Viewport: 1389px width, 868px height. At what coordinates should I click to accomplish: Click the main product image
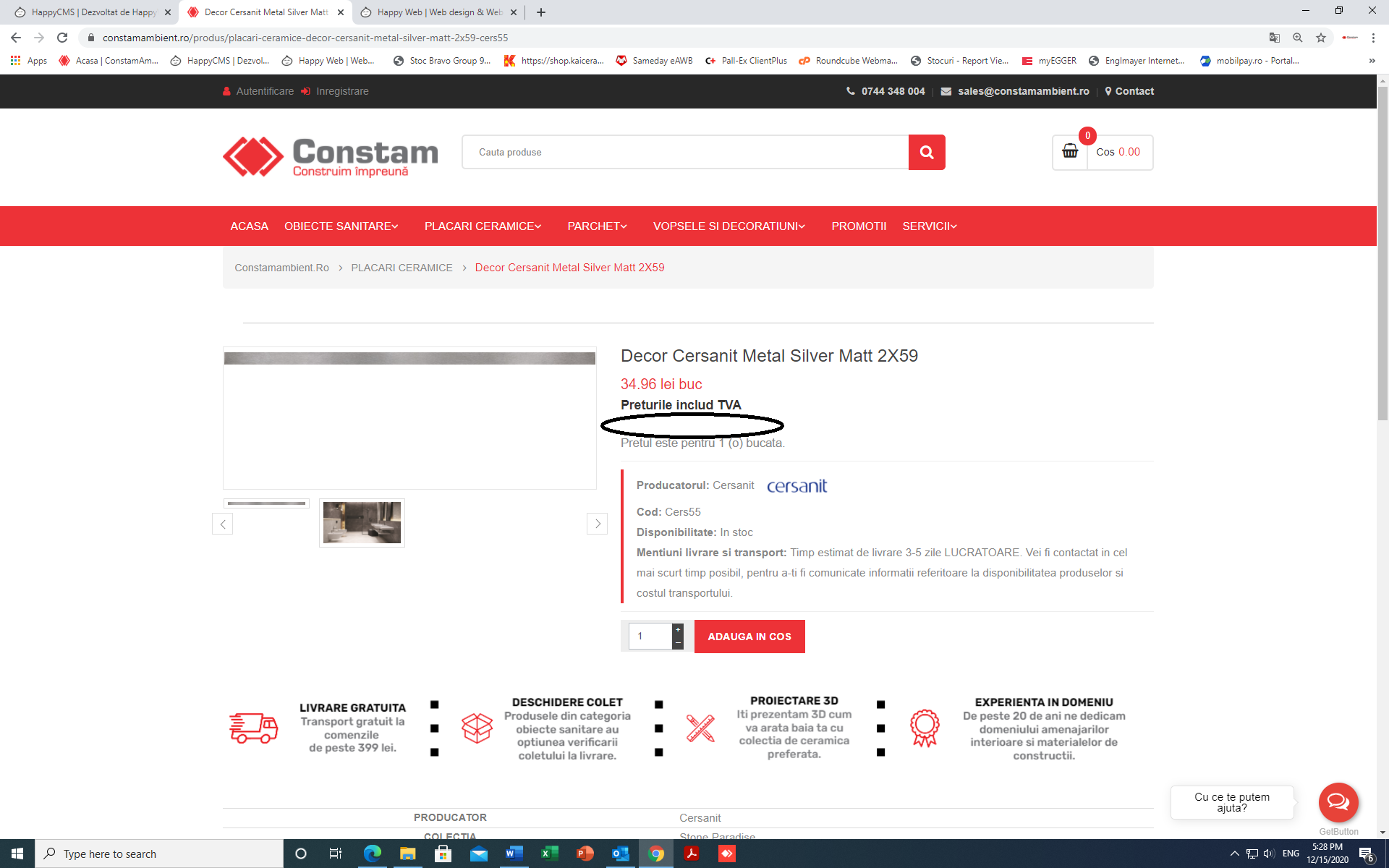coord(409,418)
